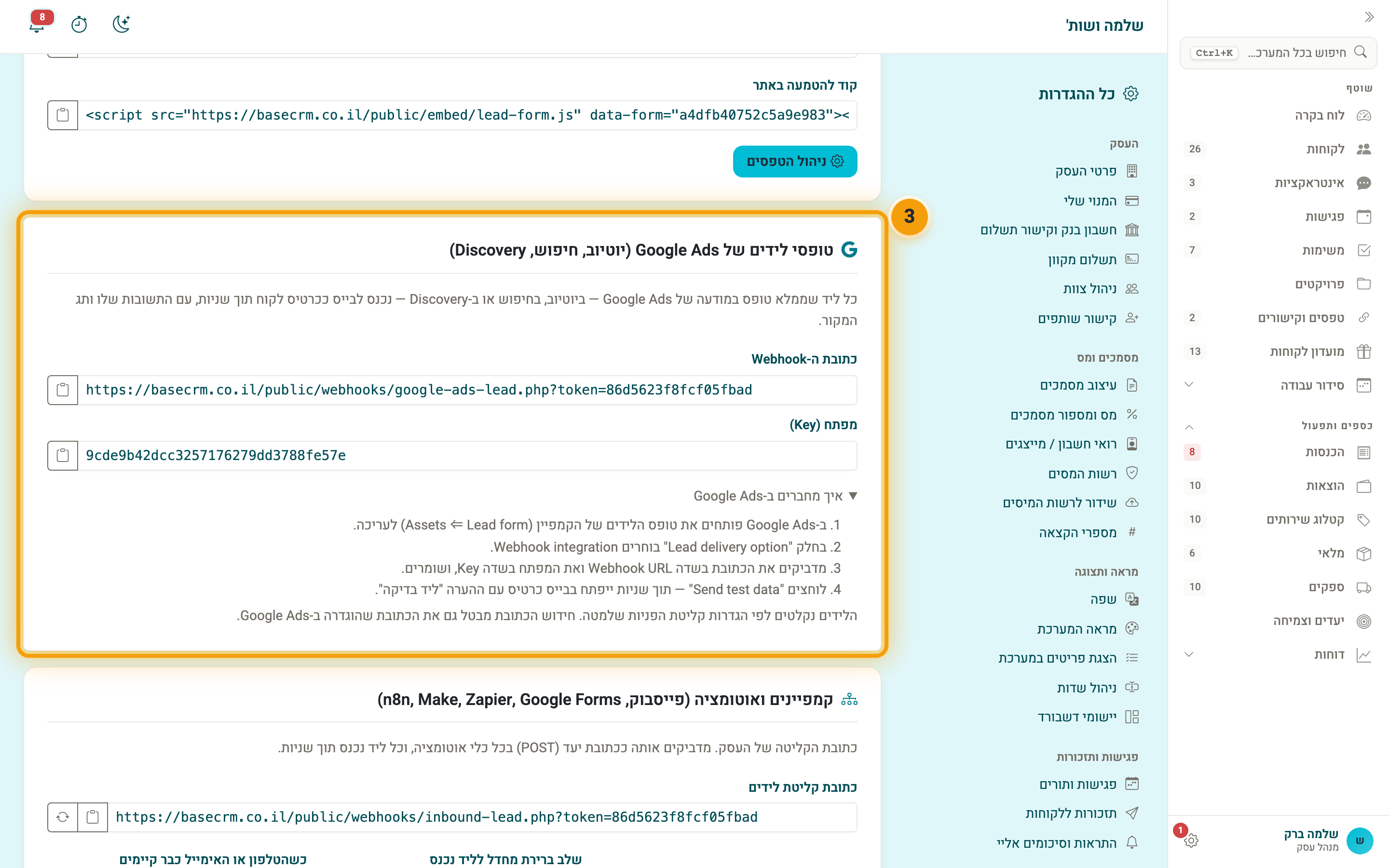Copy the inbound lead webhook address

tap(93, 817)
